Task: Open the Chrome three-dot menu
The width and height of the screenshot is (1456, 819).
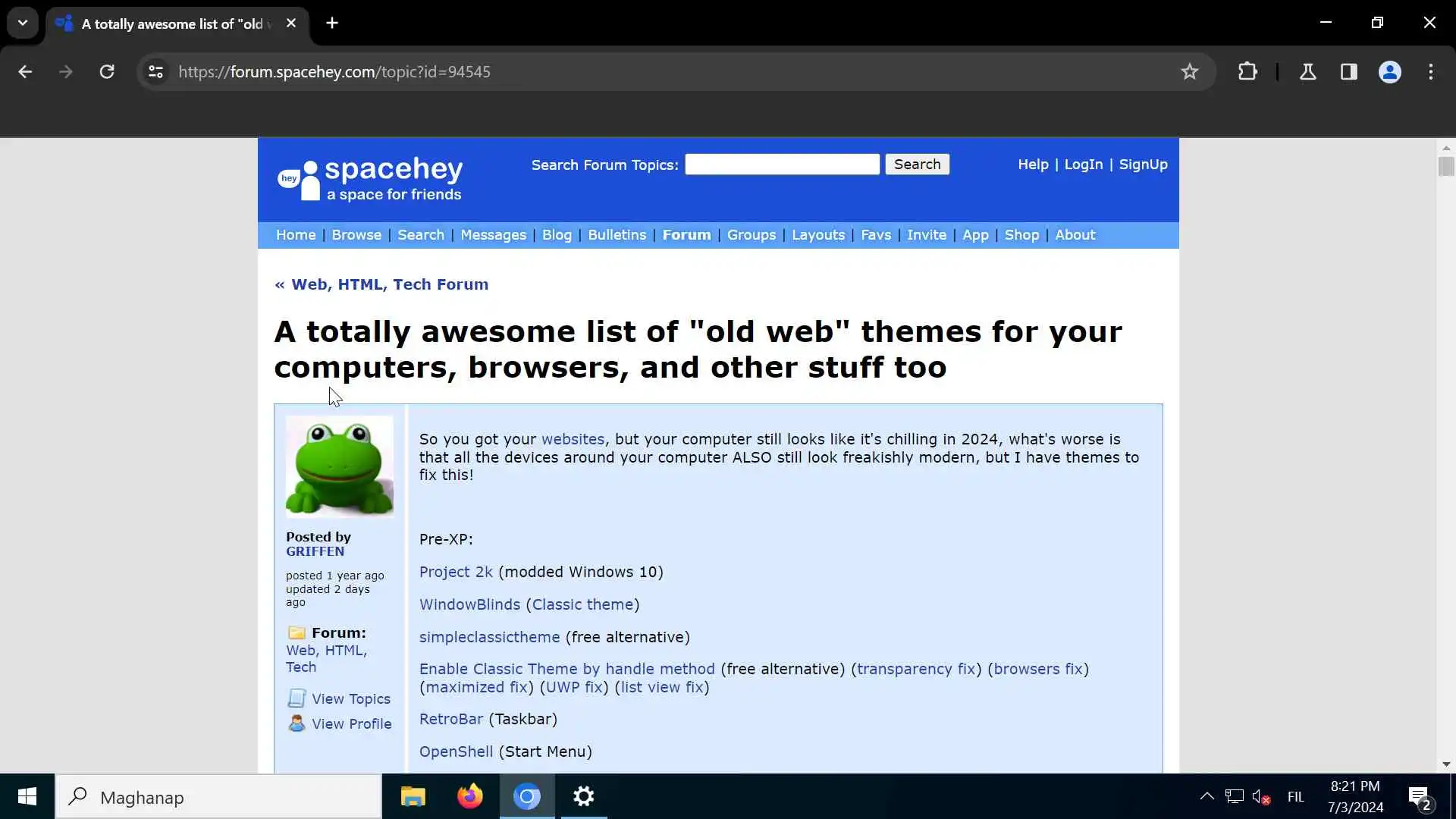Action: click(x=1430, y=71)
